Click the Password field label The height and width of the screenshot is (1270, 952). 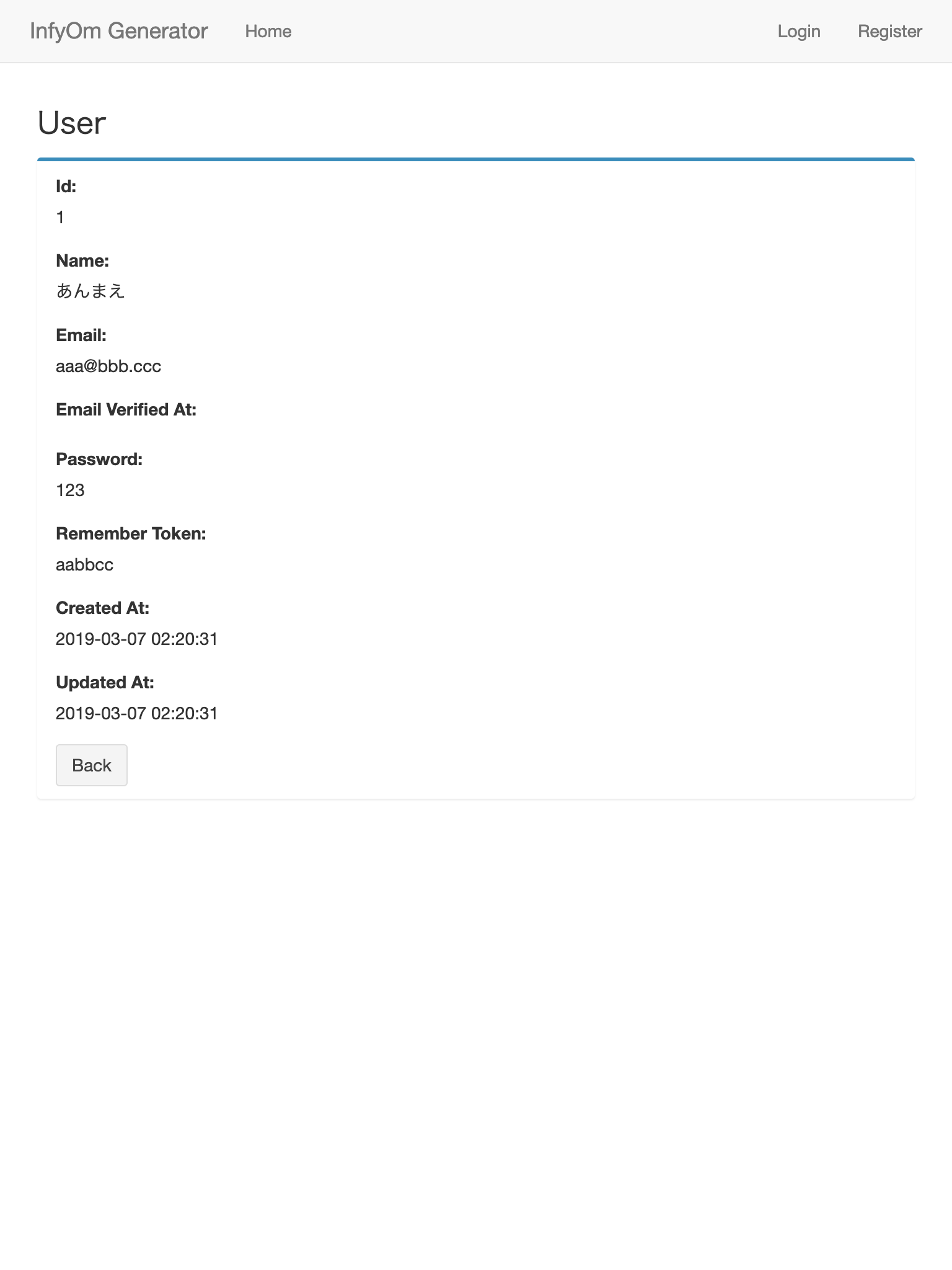pos(99,460)
